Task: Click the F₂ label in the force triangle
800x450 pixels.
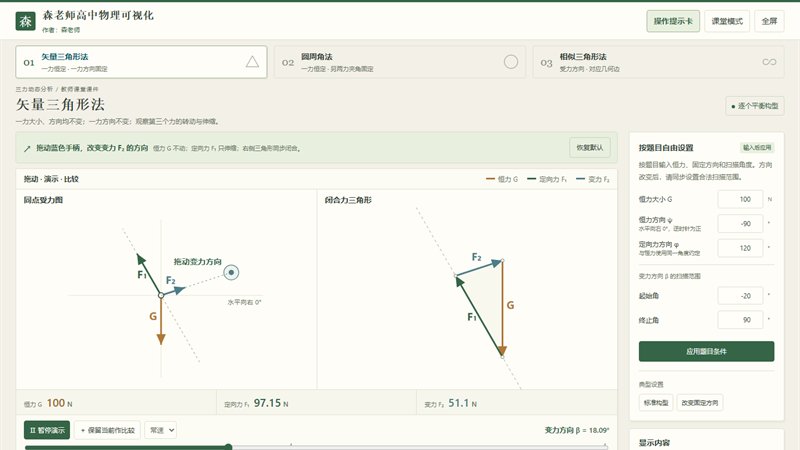Action: click(x=477, y=257)
